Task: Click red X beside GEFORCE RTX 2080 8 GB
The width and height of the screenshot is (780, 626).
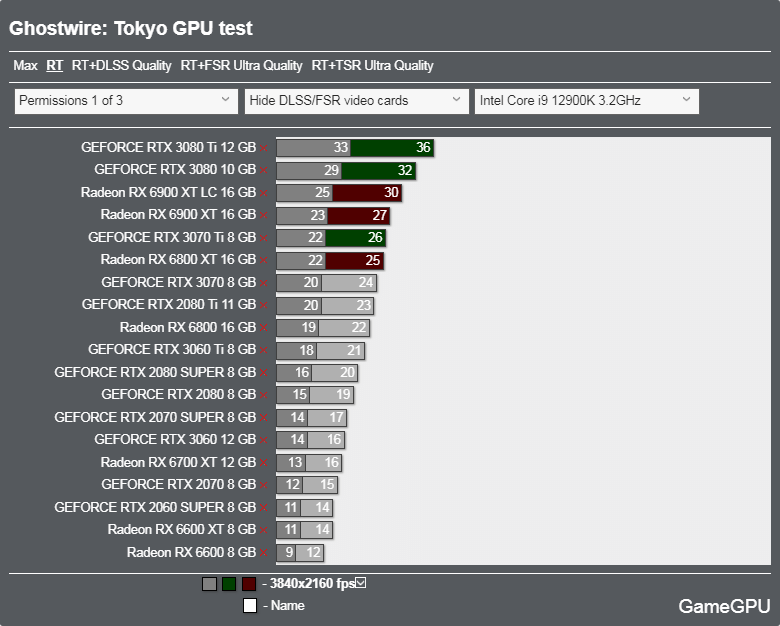Action: (264, 395)
